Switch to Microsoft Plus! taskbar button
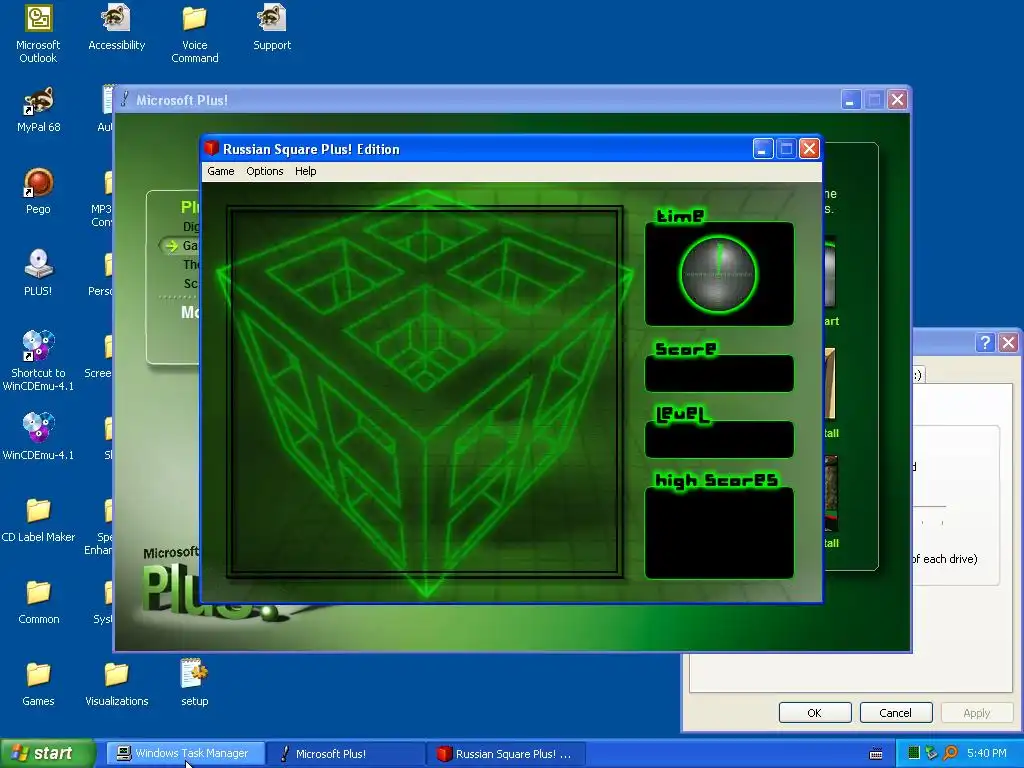 347,754
